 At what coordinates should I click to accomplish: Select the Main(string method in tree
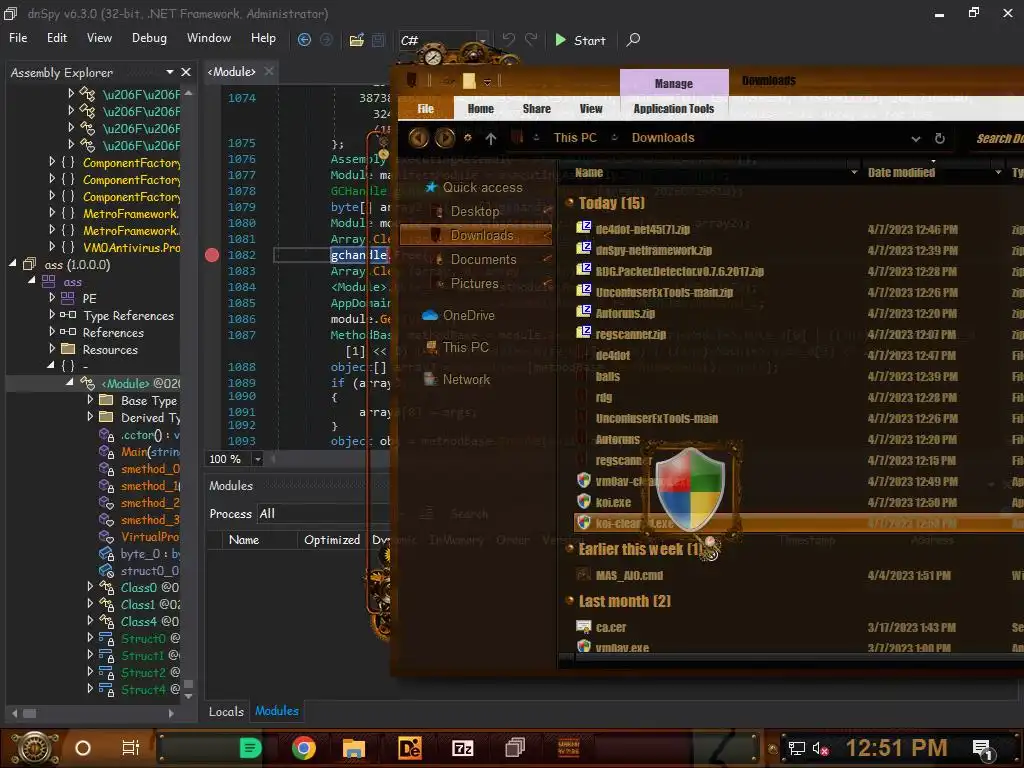[150, 452]
